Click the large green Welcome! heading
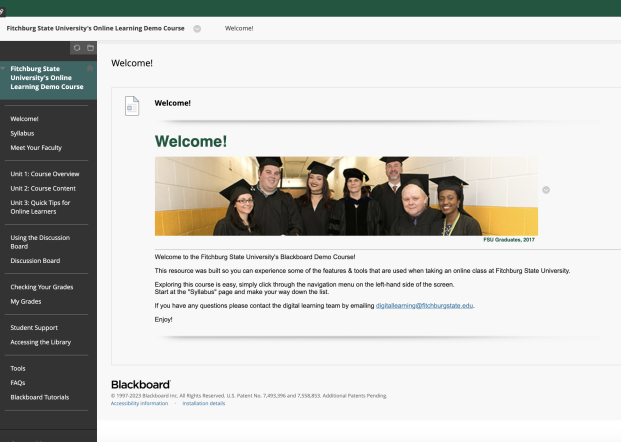The width and height of the screenshot is (621, 442). pyautogui.click(x=190, y=141)
